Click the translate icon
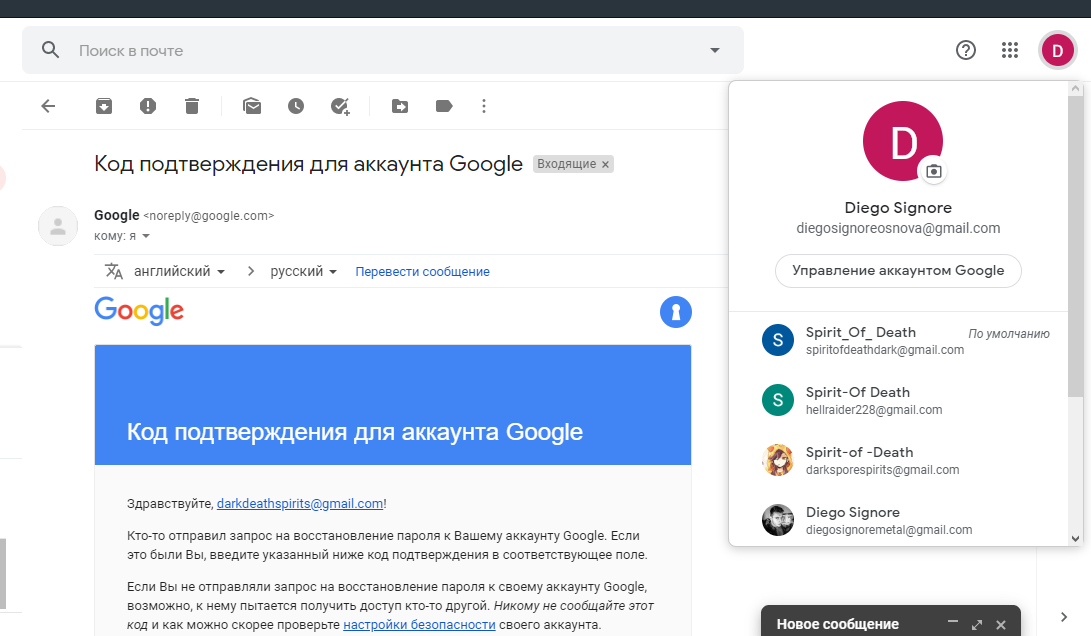Viewport: 1091px width, 636px height. click(x=113, y=271)
